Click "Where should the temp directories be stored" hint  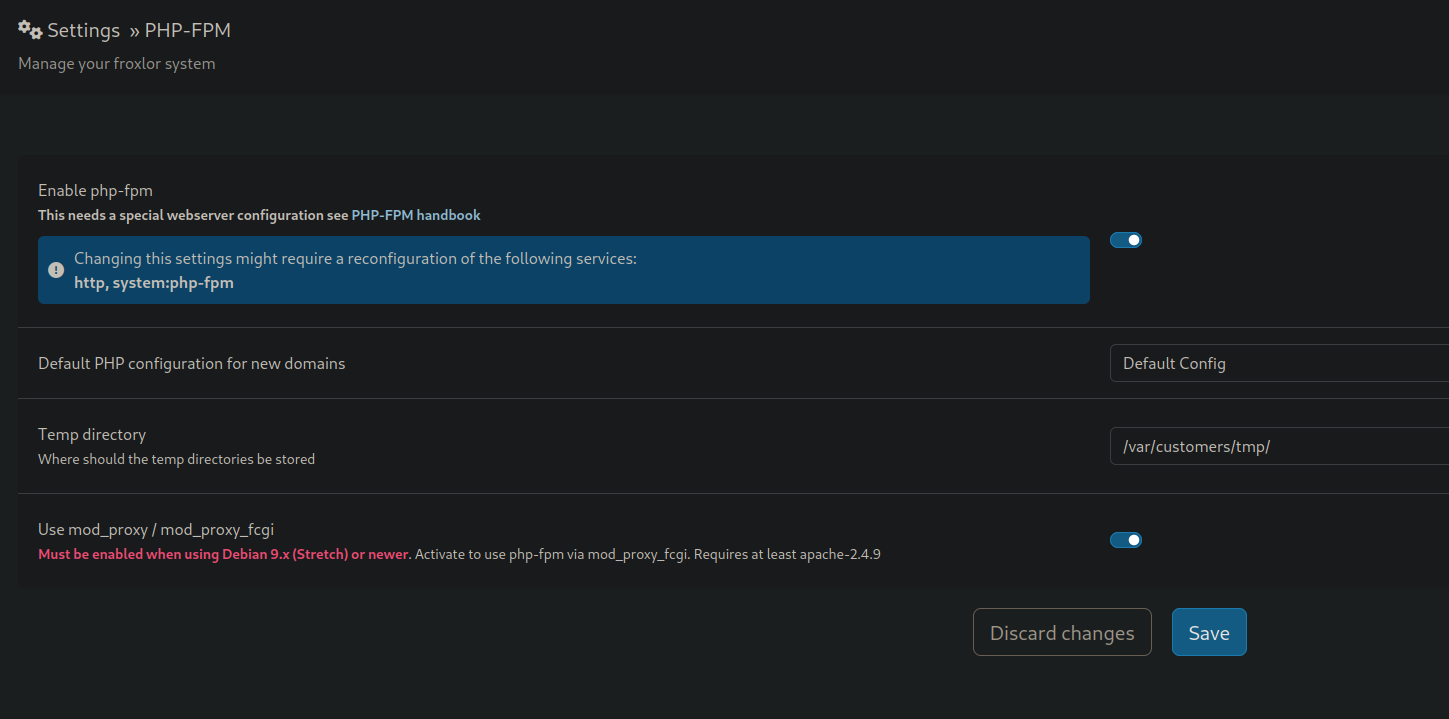point(176,459)
